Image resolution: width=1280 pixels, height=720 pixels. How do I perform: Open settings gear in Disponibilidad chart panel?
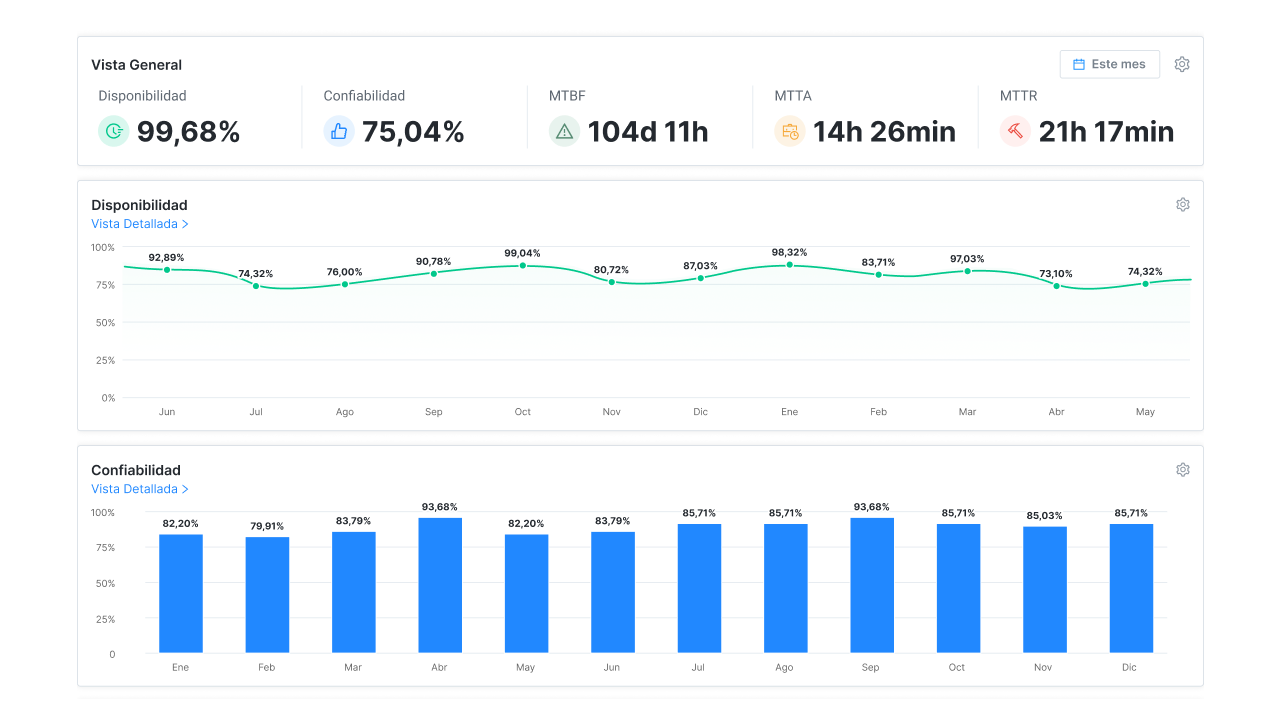click(1183, 204)
